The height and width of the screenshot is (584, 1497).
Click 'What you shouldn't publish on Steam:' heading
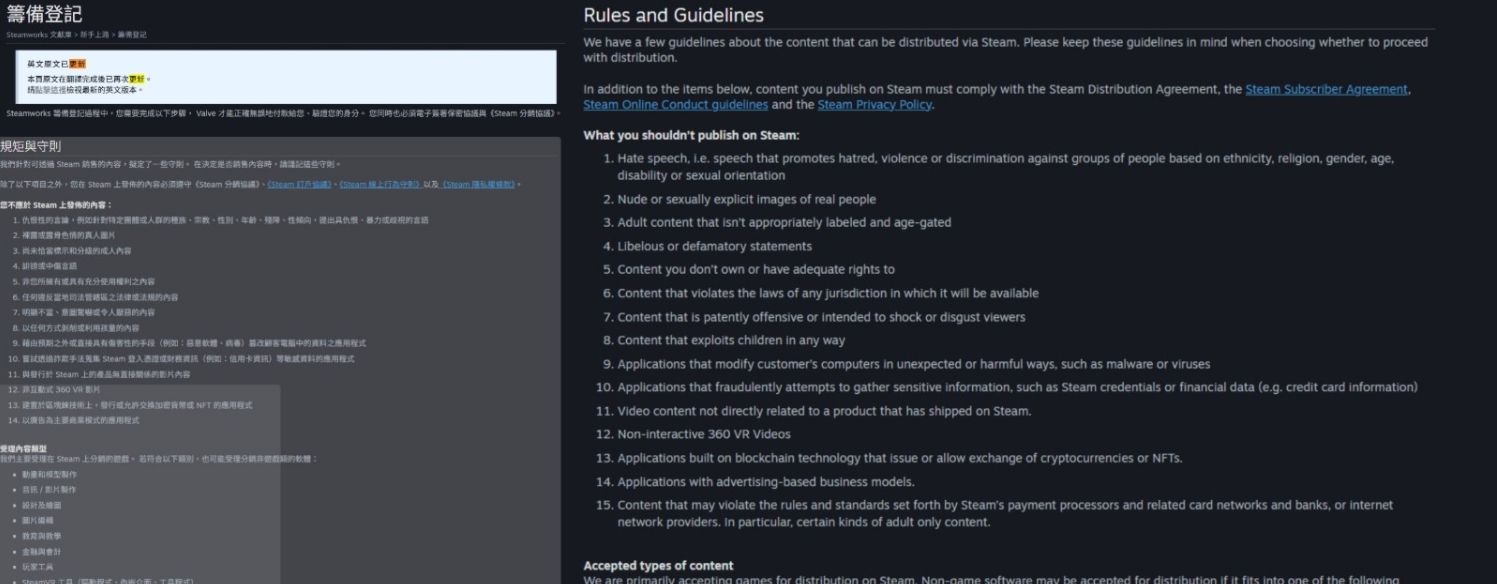click(x=691, y=136)
